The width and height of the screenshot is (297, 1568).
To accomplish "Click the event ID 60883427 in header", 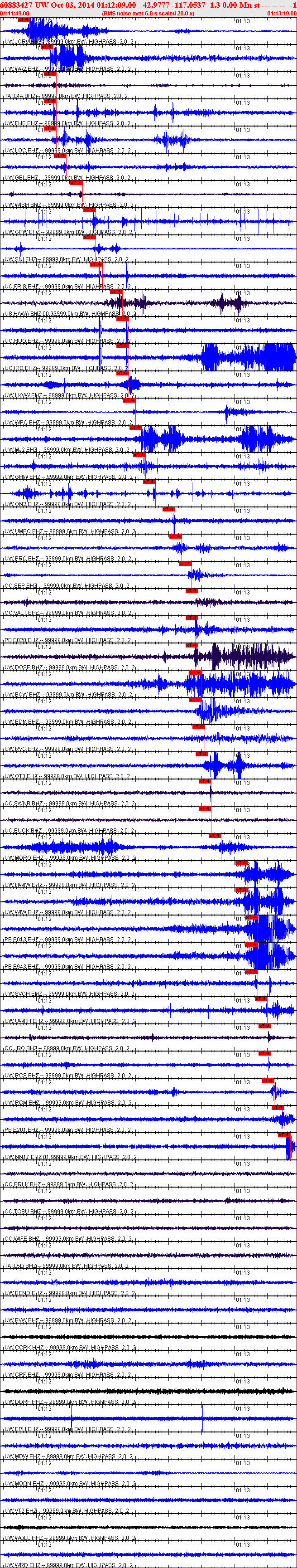I will 17,5.
